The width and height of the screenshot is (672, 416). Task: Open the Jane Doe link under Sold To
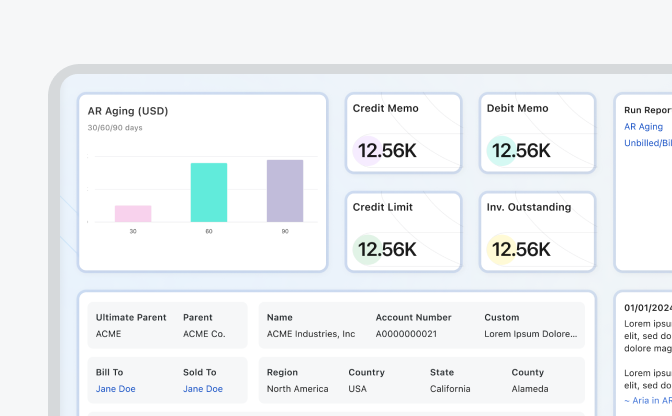(x=203, y=389)
